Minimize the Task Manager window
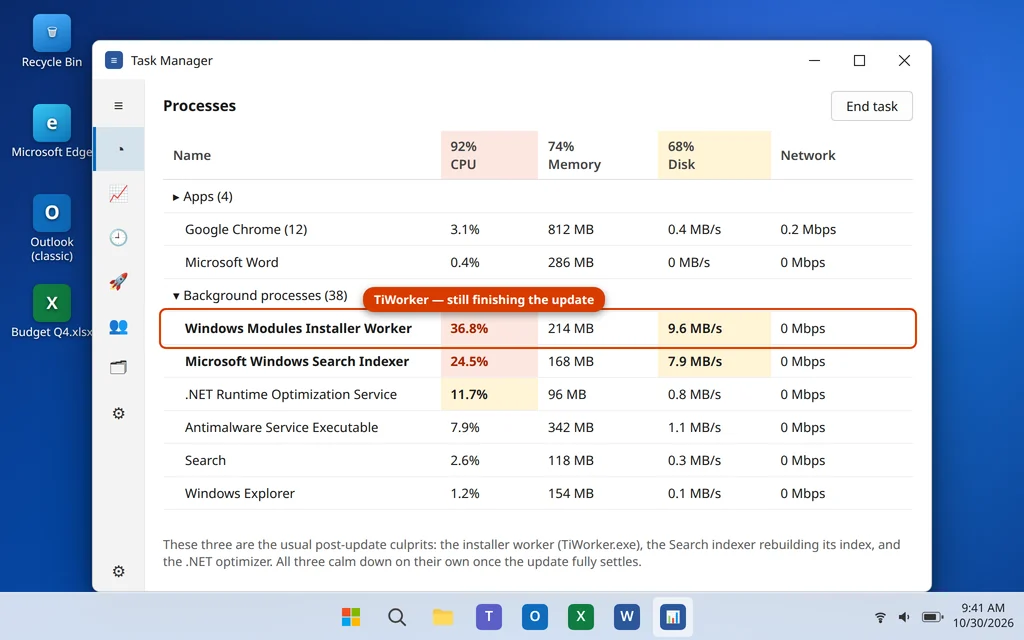 pyautogui.click(x=814, y=61)
